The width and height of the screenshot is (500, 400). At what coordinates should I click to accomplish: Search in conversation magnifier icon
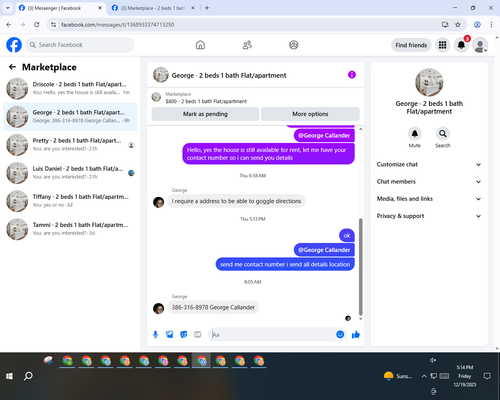pos(443,134)
